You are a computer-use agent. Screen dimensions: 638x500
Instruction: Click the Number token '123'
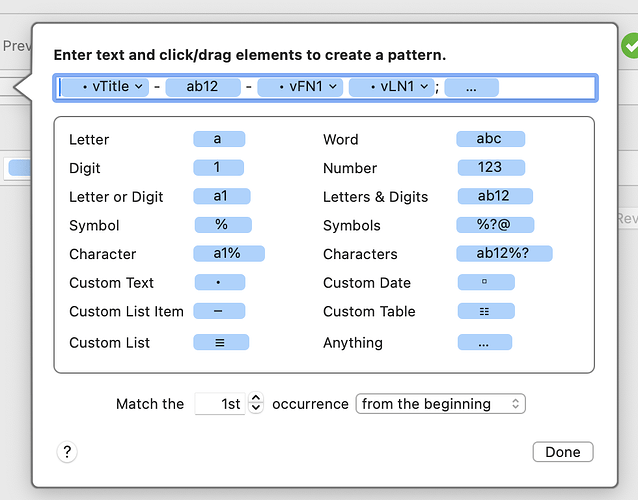coord(489,168)
